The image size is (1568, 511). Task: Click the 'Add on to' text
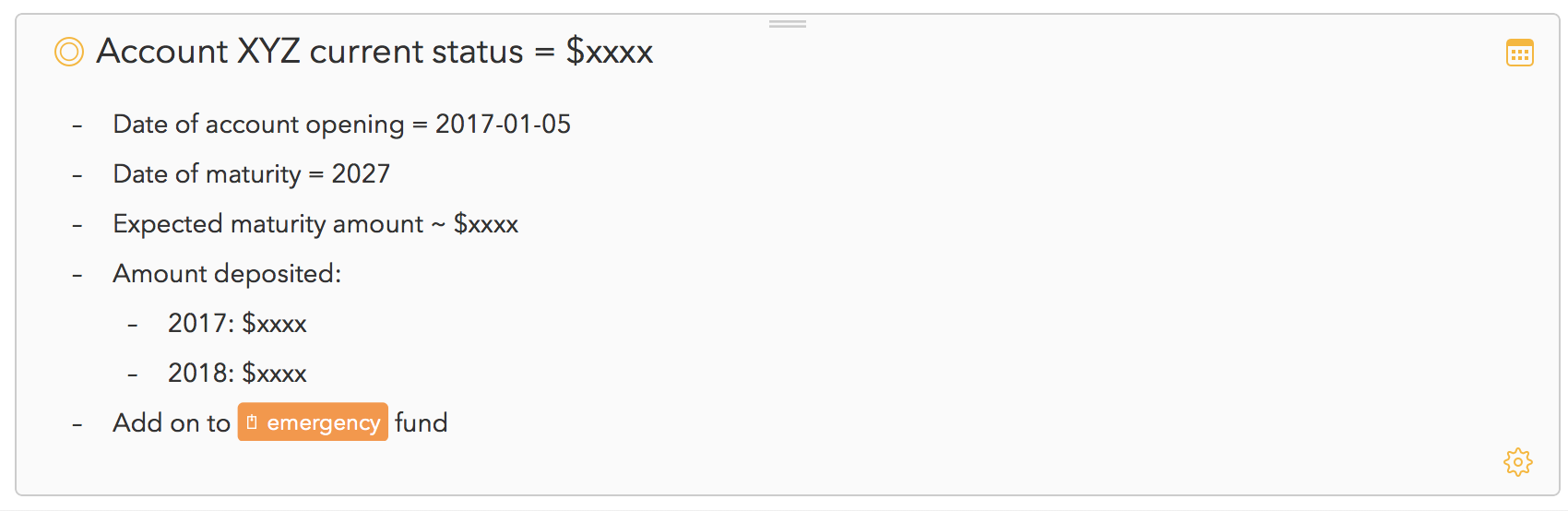pyautogui.click(x=172, y=423)
